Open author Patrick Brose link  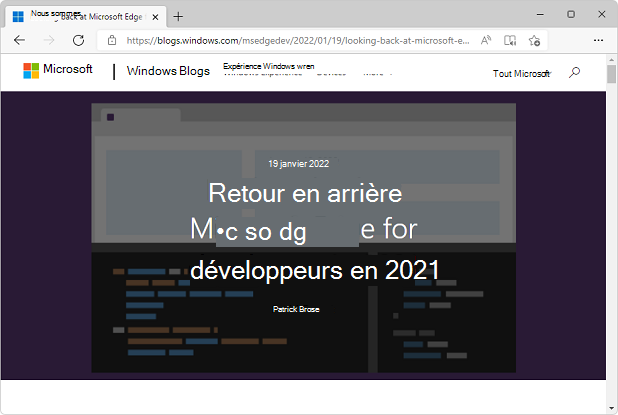[x=296, y=309]
